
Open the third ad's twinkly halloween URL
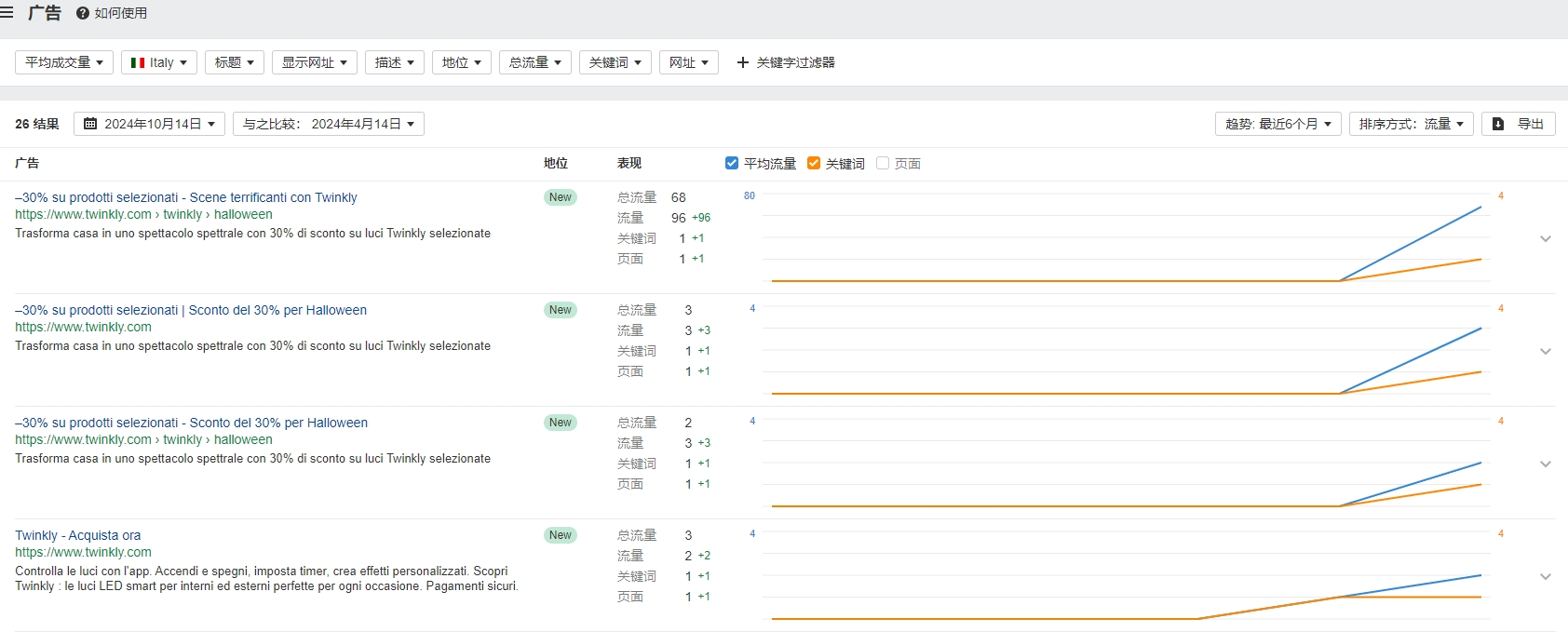point(144,439)
